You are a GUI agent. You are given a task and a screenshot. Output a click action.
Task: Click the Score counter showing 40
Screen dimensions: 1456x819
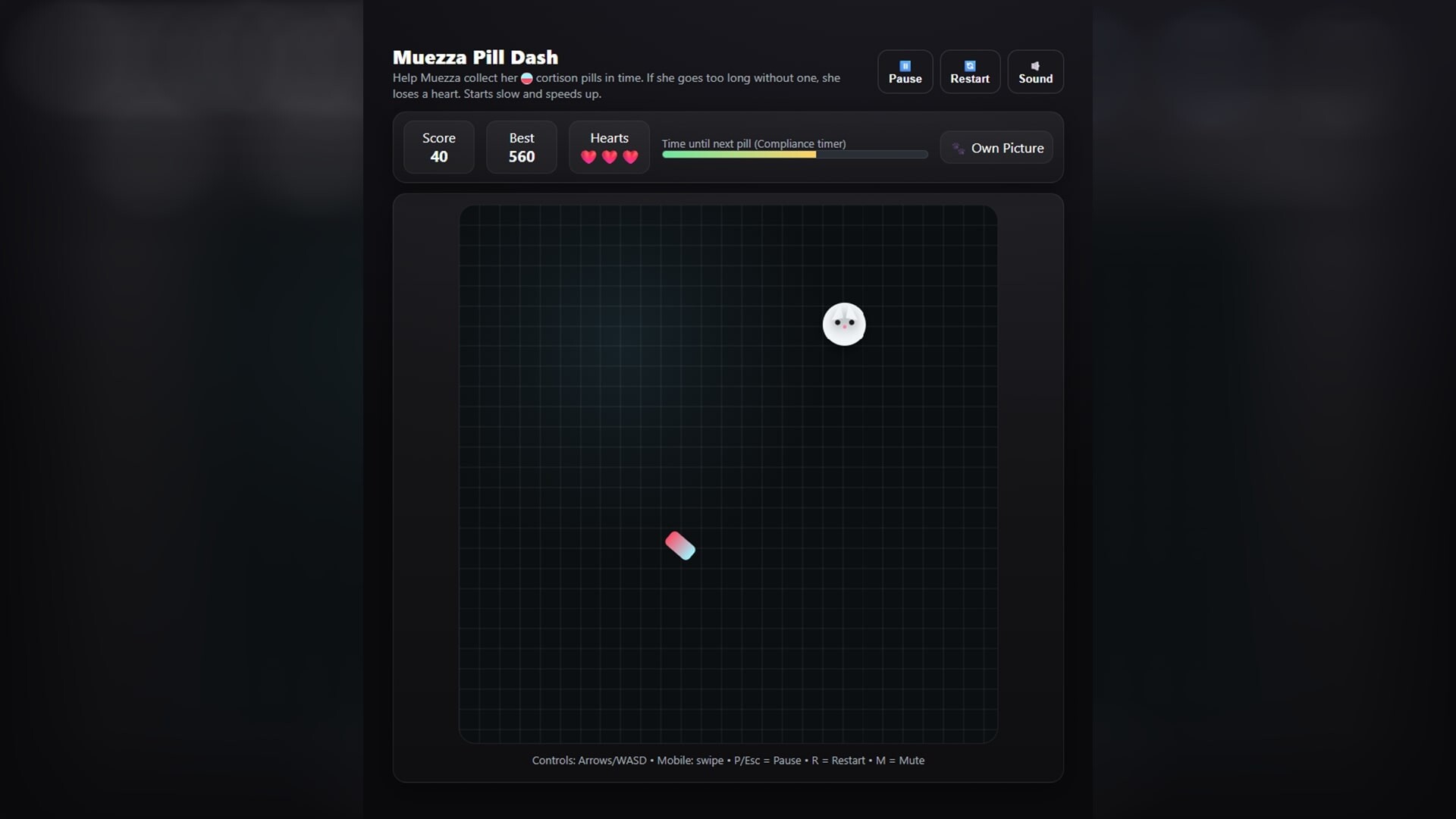438,156
